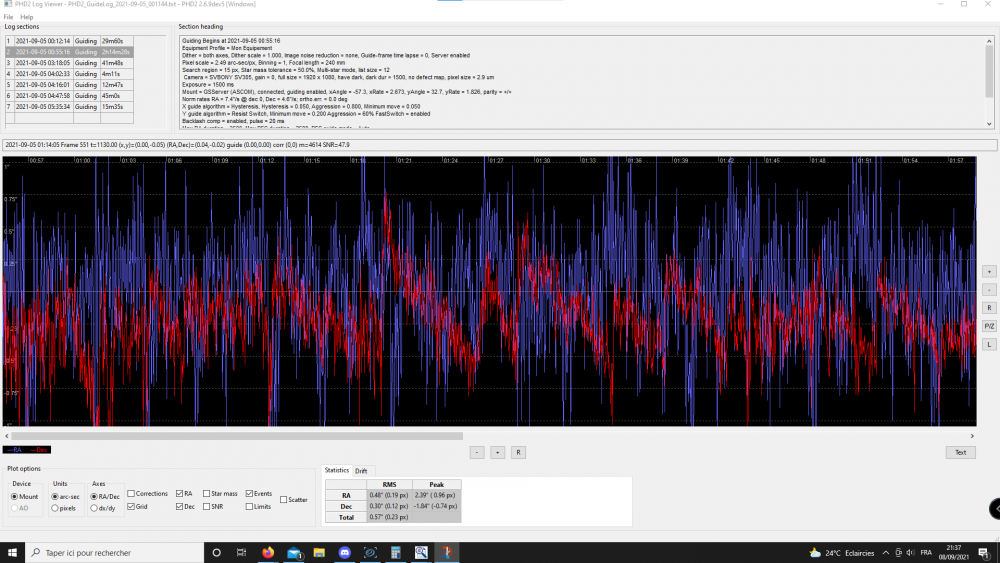This screenshot has height=563, width=1000.
Task: Select pixels as the units
Action: (56, 508)
